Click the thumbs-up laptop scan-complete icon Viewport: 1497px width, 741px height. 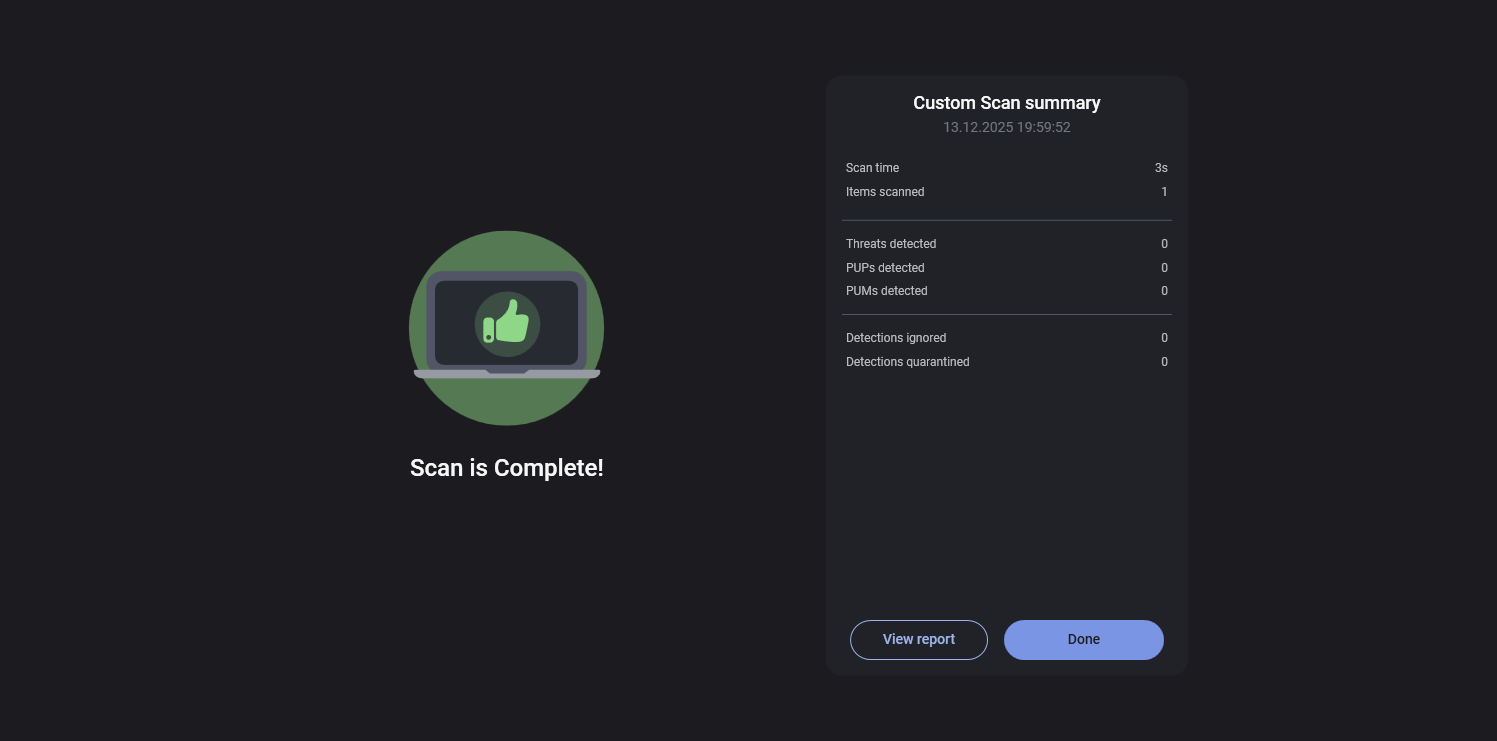507,328
